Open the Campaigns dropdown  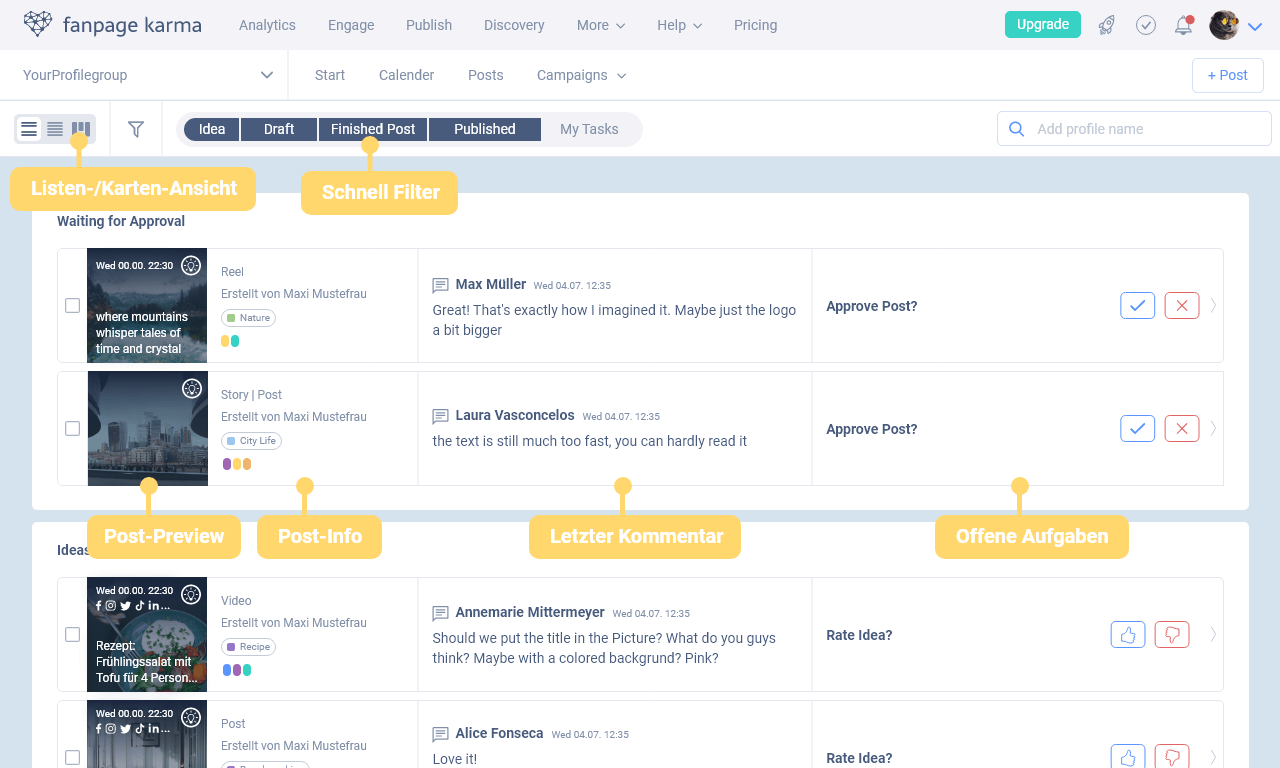tap(581, 75)
